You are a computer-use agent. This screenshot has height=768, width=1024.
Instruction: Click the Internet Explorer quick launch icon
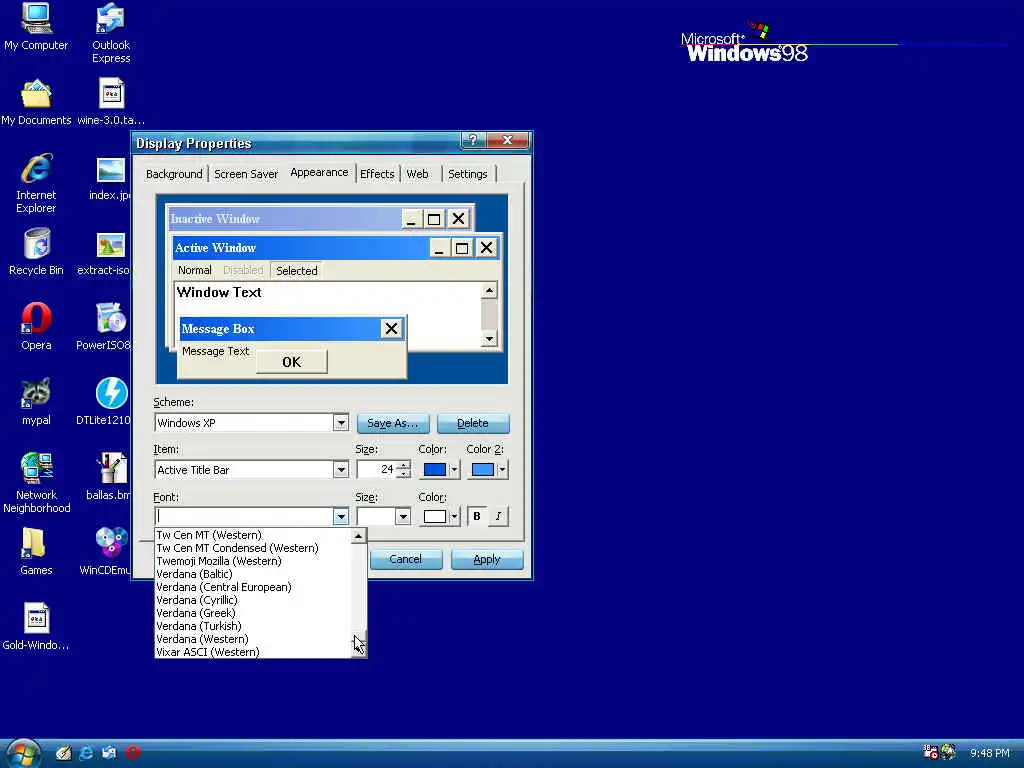coord(86,753)
